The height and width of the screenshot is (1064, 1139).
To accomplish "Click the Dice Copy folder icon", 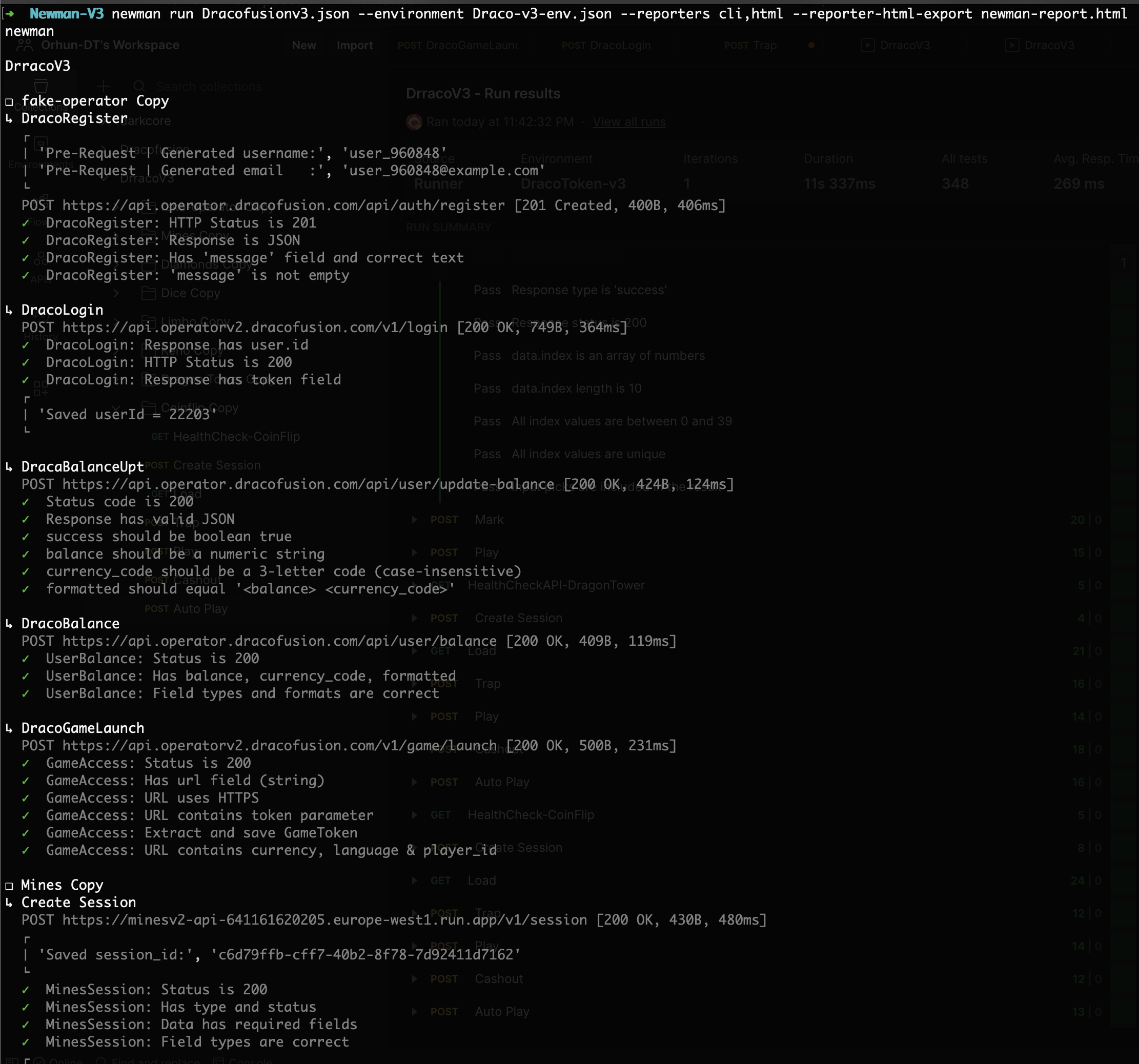I will pos(148,293).
